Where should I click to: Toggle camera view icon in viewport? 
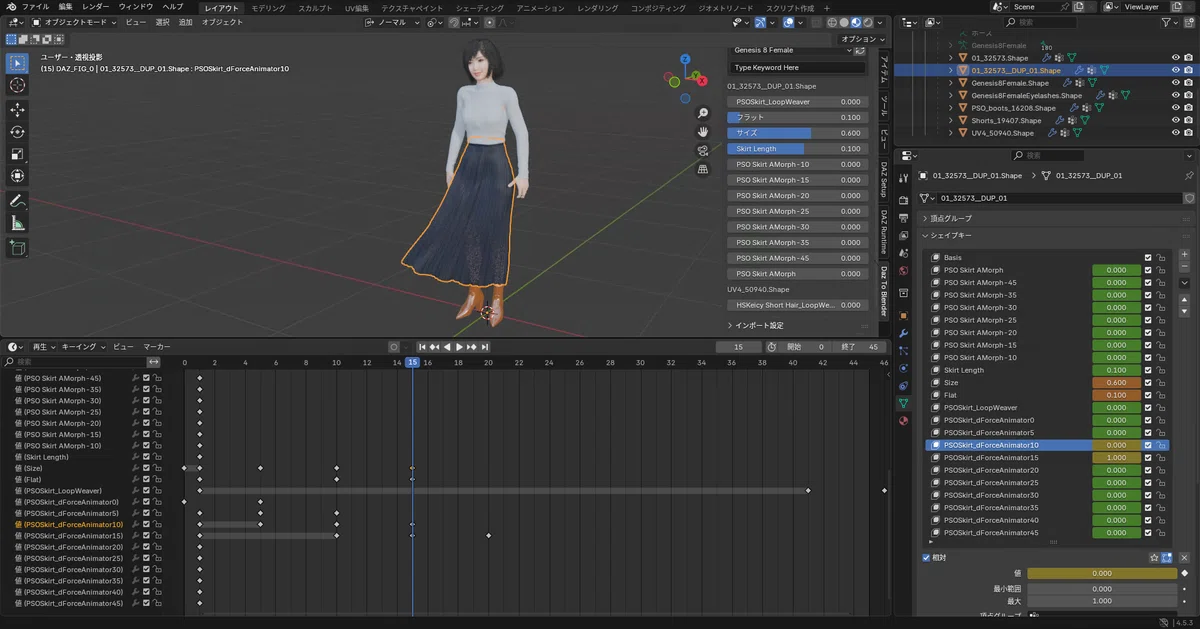click(703, 150)
